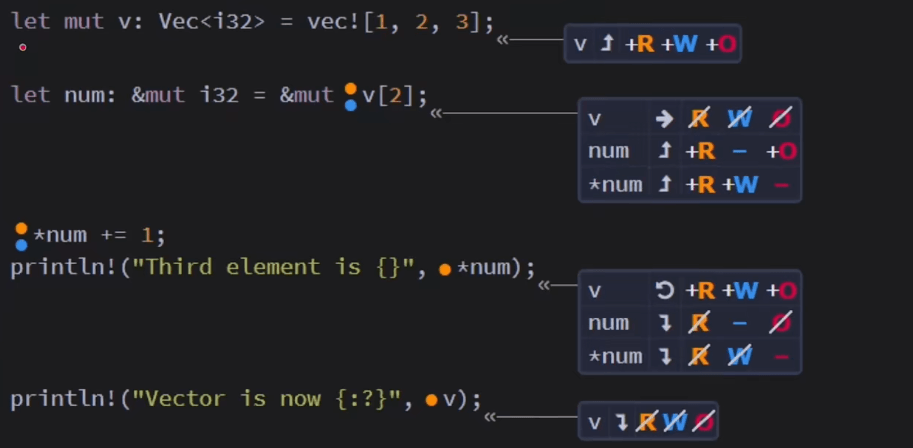This screenshot has height=448, width=913.
Task: Click struck-through W in the bottom v box
Action: (674, 422)
